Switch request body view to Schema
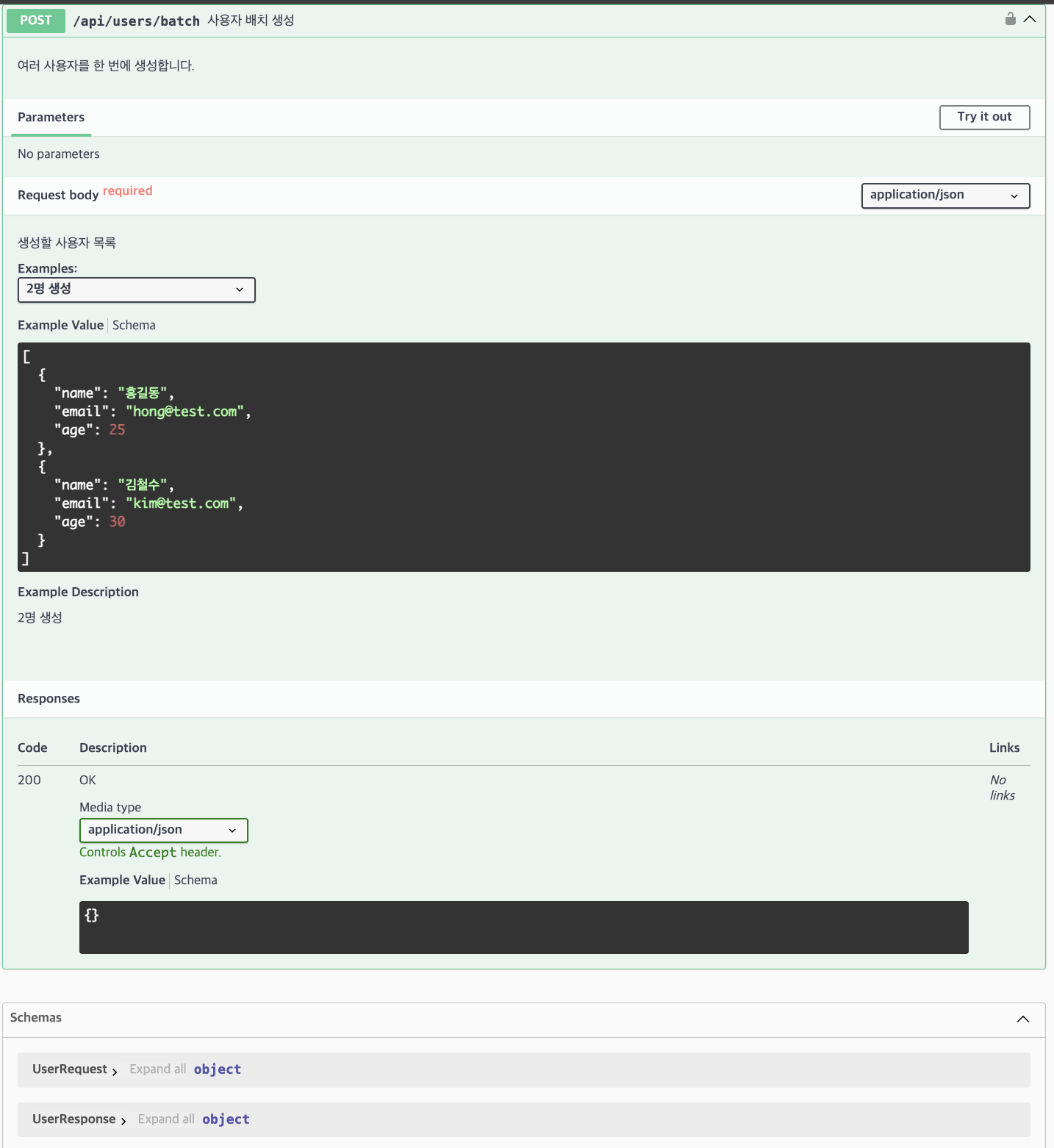The width and height of the screenshot is (1054, 1148). tap(134, 325)
